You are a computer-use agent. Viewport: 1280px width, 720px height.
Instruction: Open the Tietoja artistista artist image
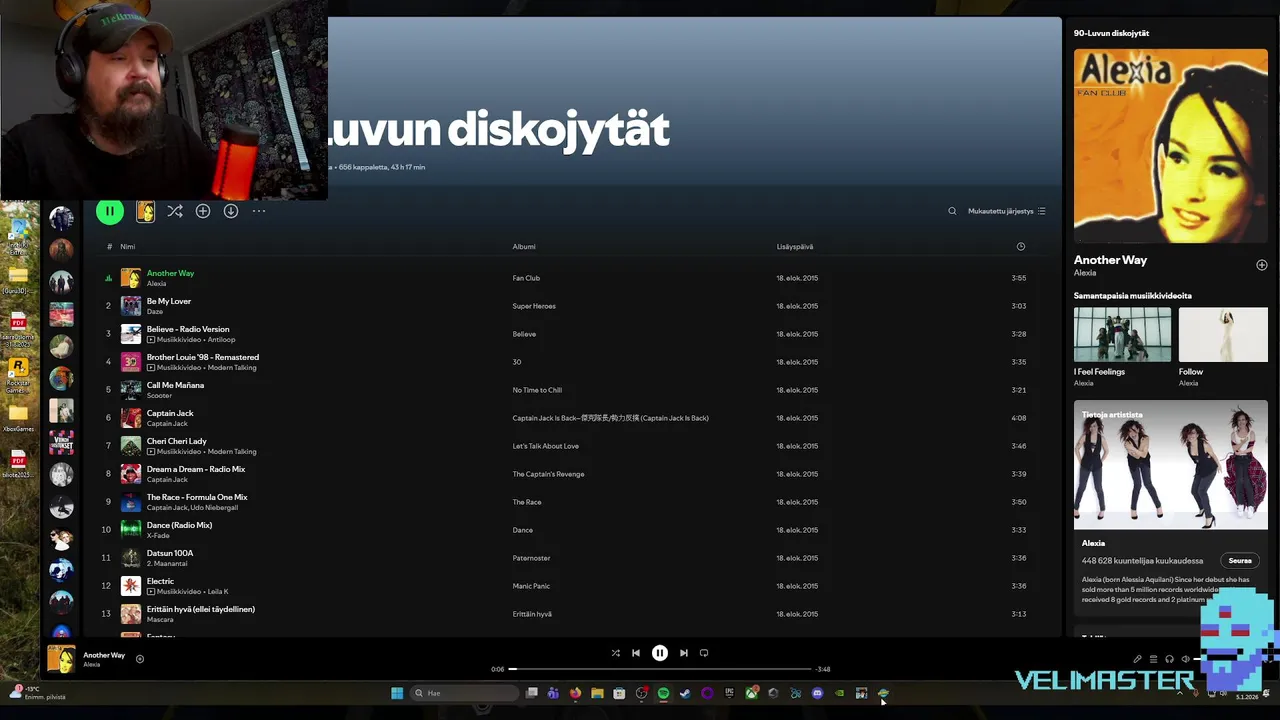click(x=1171, y=465)
